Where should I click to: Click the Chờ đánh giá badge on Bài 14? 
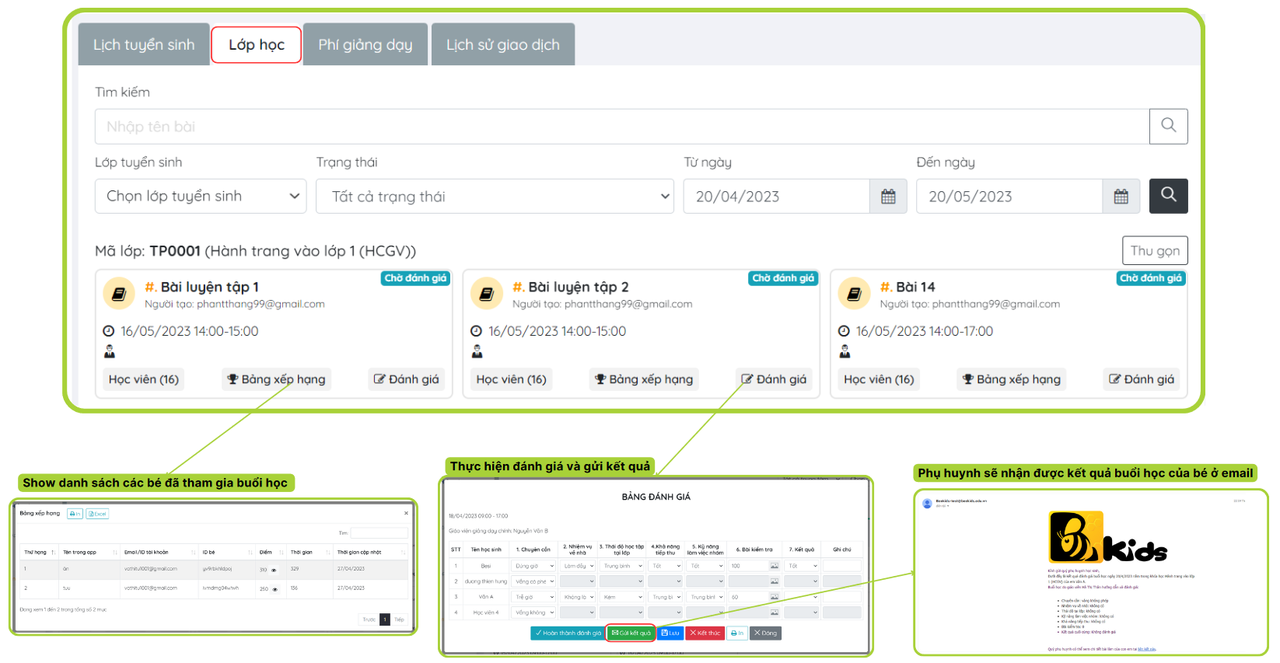pos(1151,278)
